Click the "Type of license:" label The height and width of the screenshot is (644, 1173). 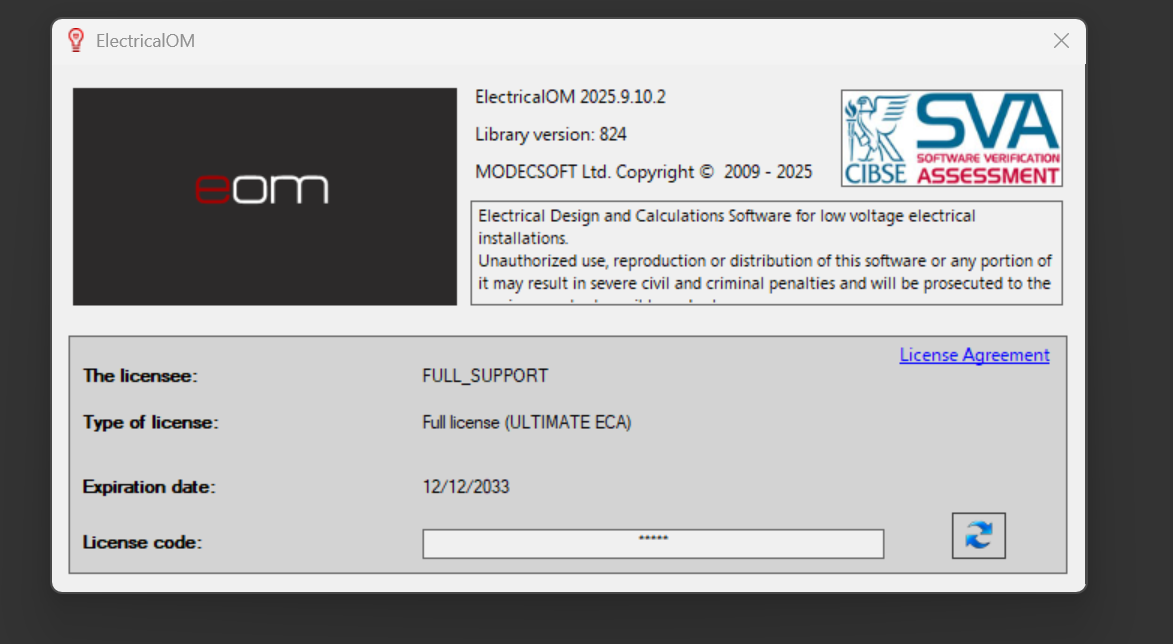[x=150, y=423]
